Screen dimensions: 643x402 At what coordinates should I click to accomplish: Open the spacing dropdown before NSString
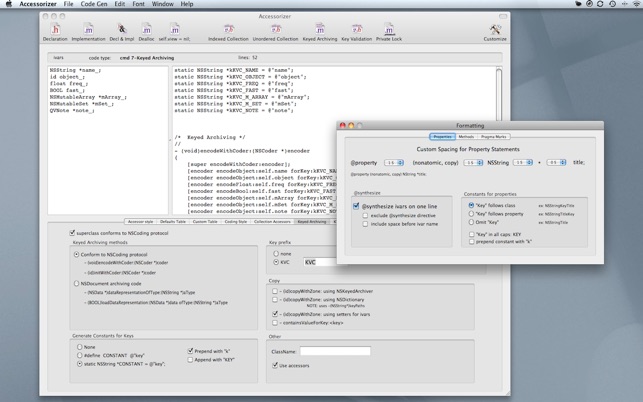(473, 162)
